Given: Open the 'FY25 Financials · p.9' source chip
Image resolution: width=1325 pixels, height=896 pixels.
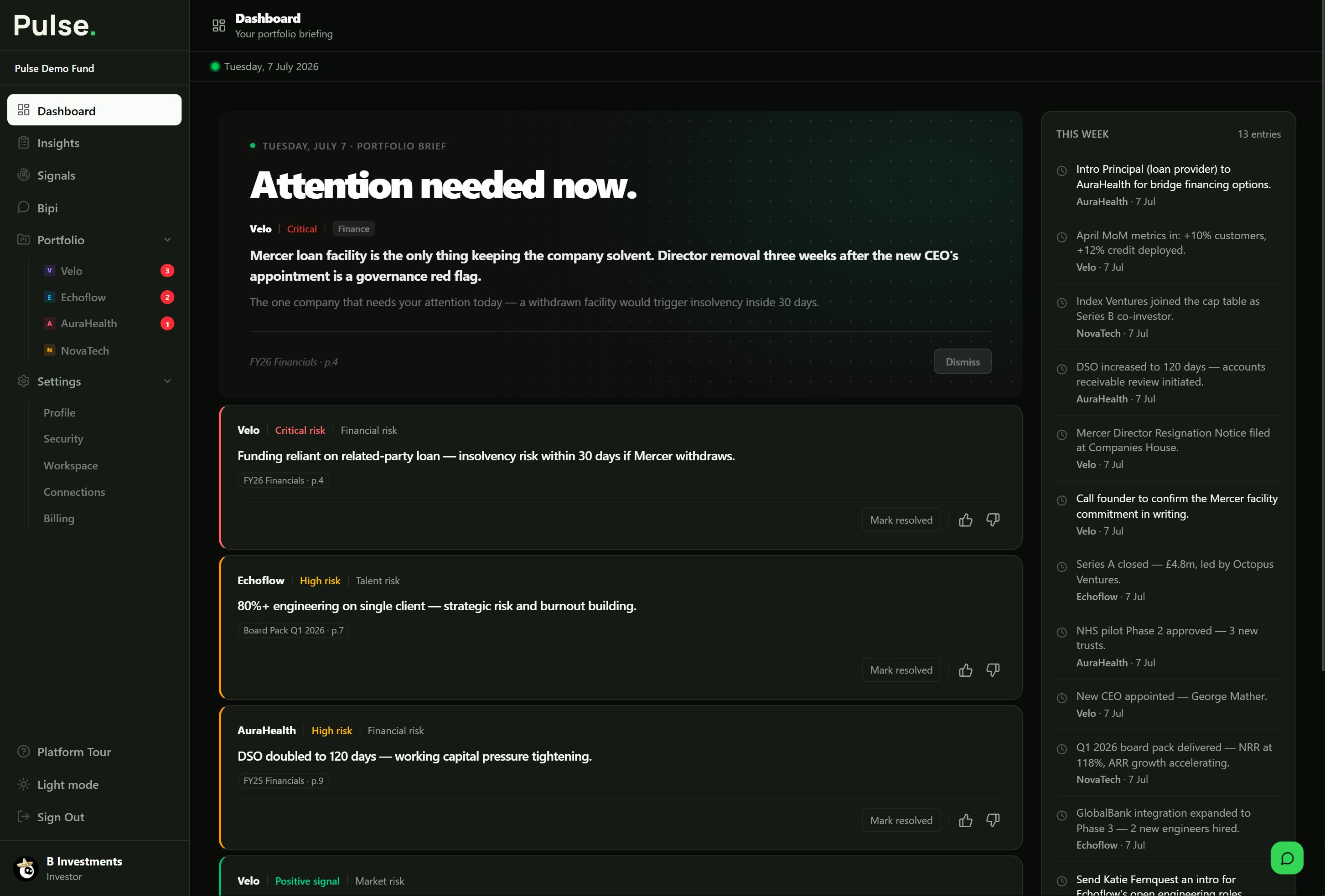Looking at the screenshot, I should coord(283,781).
